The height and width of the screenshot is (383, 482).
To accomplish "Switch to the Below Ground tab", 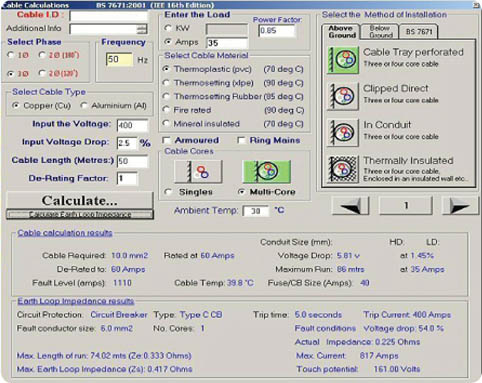I will click(379, 32).
